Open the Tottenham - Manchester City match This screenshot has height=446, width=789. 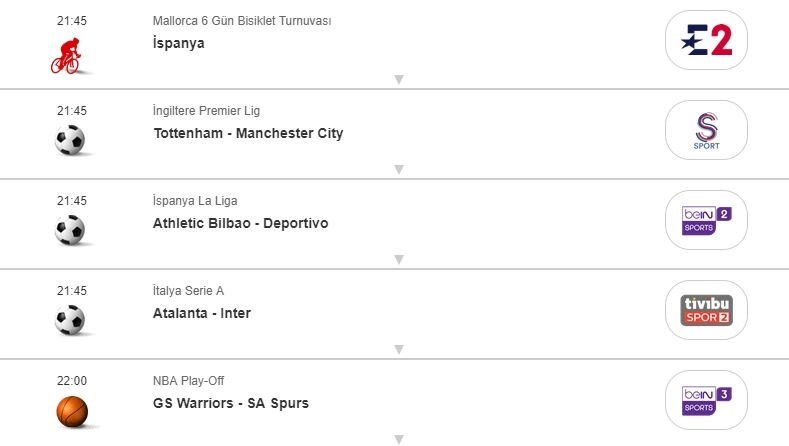click(248, 133)
